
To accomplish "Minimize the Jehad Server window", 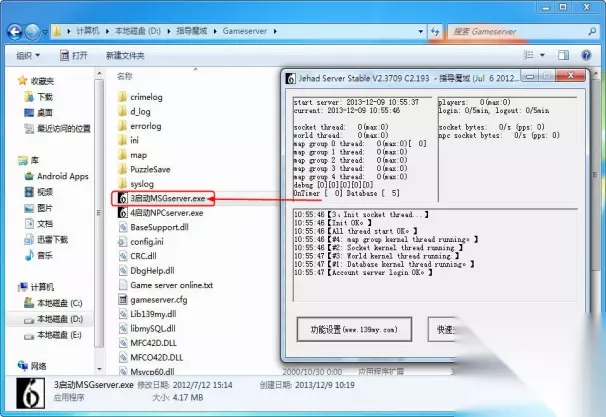I will 530,77.
